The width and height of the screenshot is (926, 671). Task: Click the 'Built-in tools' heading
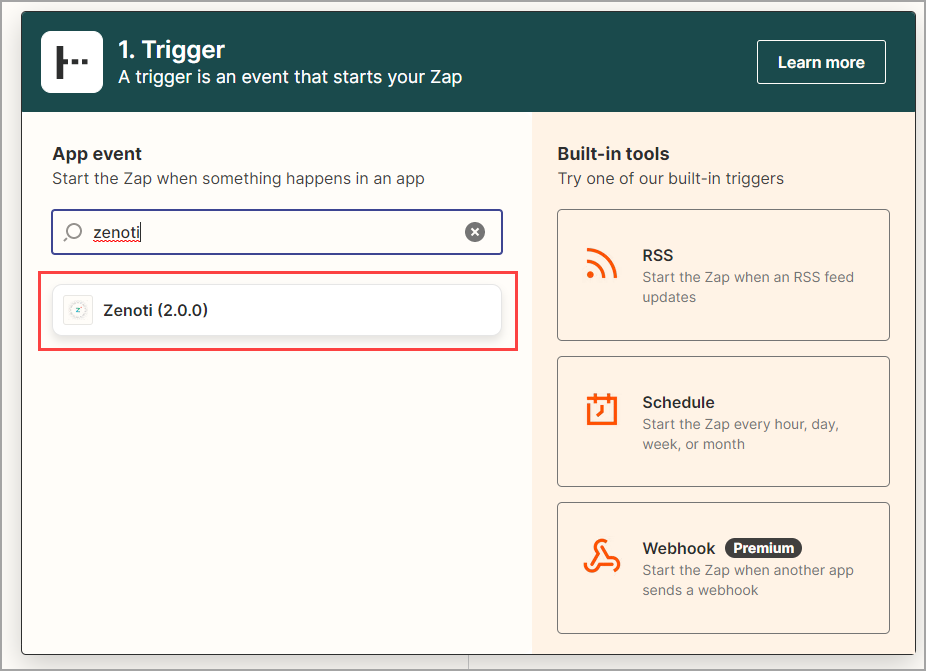coord(613,154)
